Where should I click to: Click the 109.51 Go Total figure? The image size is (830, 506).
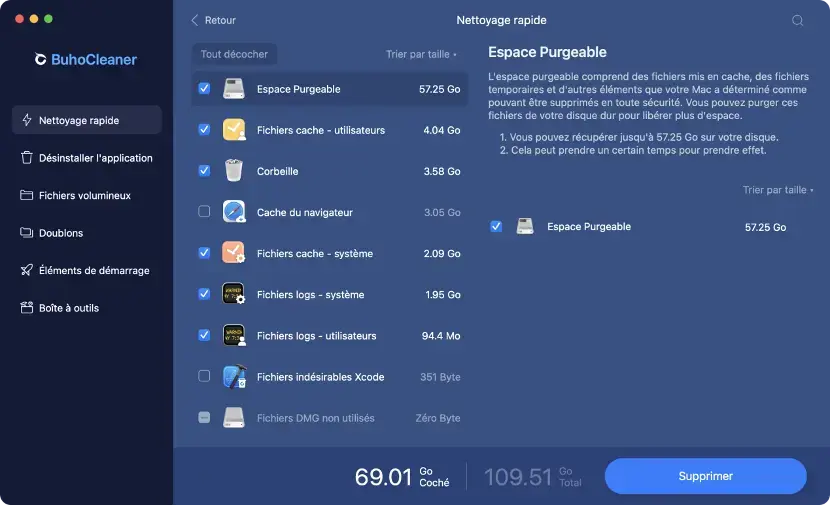[x=533, y=476]
